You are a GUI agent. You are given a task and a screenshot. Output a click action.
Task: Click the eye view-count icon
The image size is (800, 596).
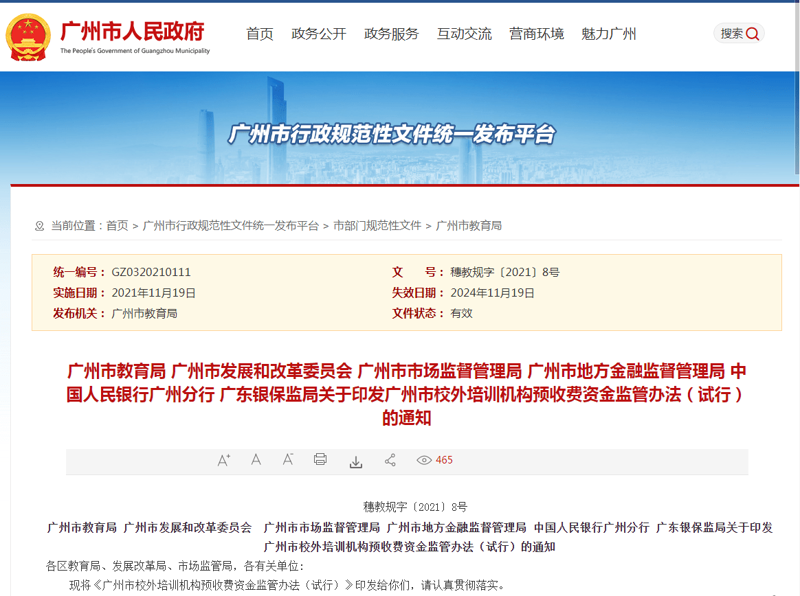pos(424,460)
